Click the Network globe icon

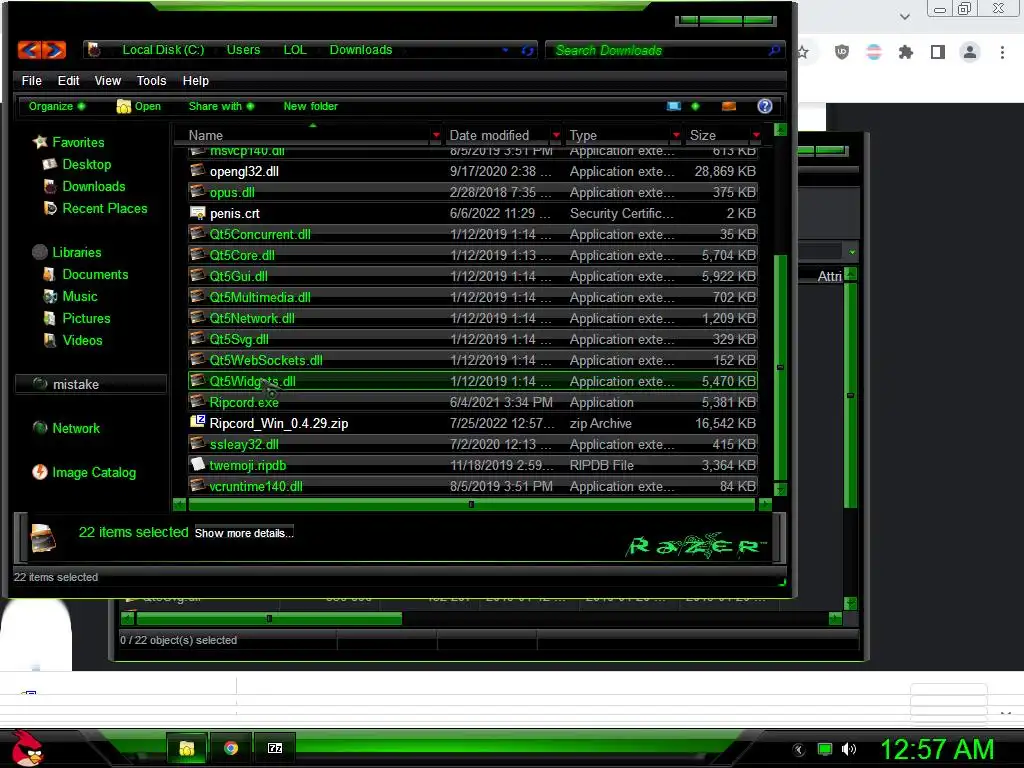tap(40, 428)
